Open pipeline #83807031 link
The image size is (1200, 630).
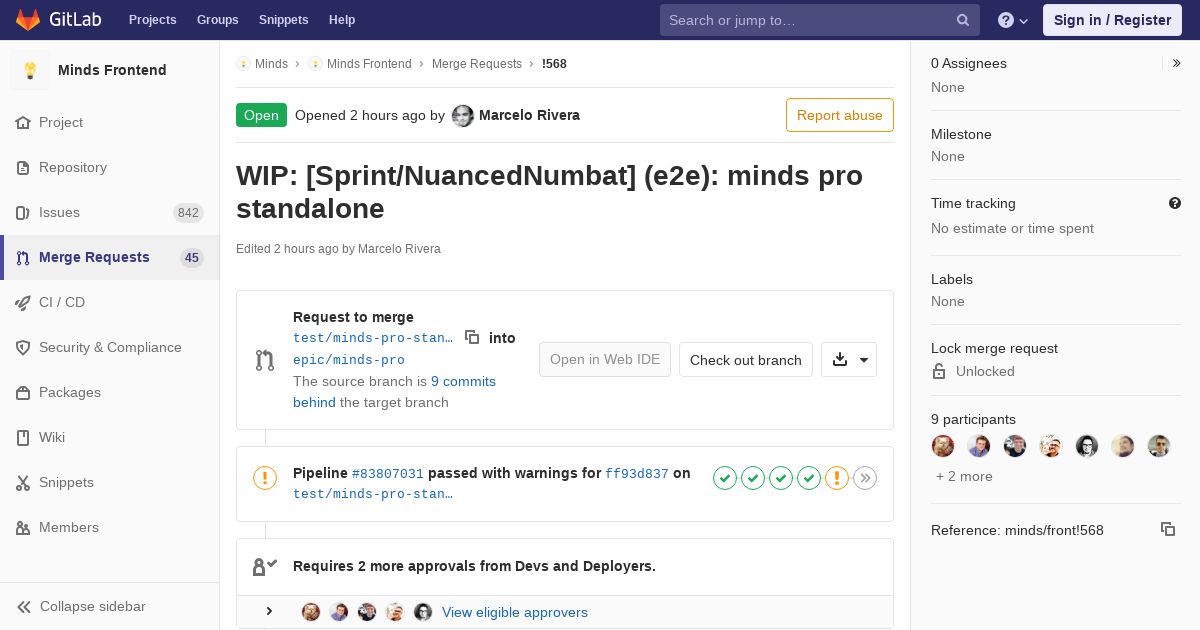pos(388,474)
